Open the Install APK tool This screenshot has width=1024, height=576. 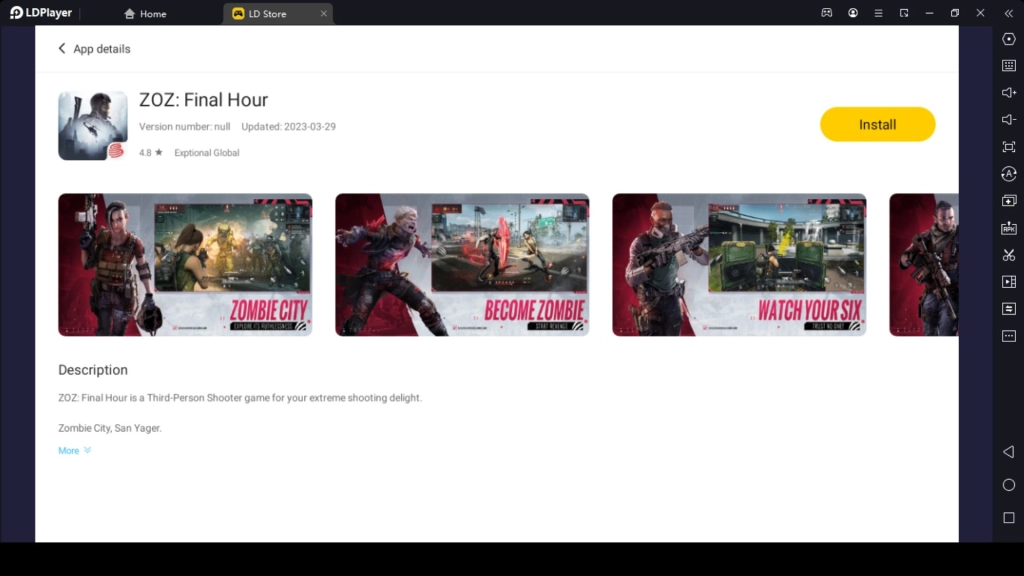pos(1008,227)
